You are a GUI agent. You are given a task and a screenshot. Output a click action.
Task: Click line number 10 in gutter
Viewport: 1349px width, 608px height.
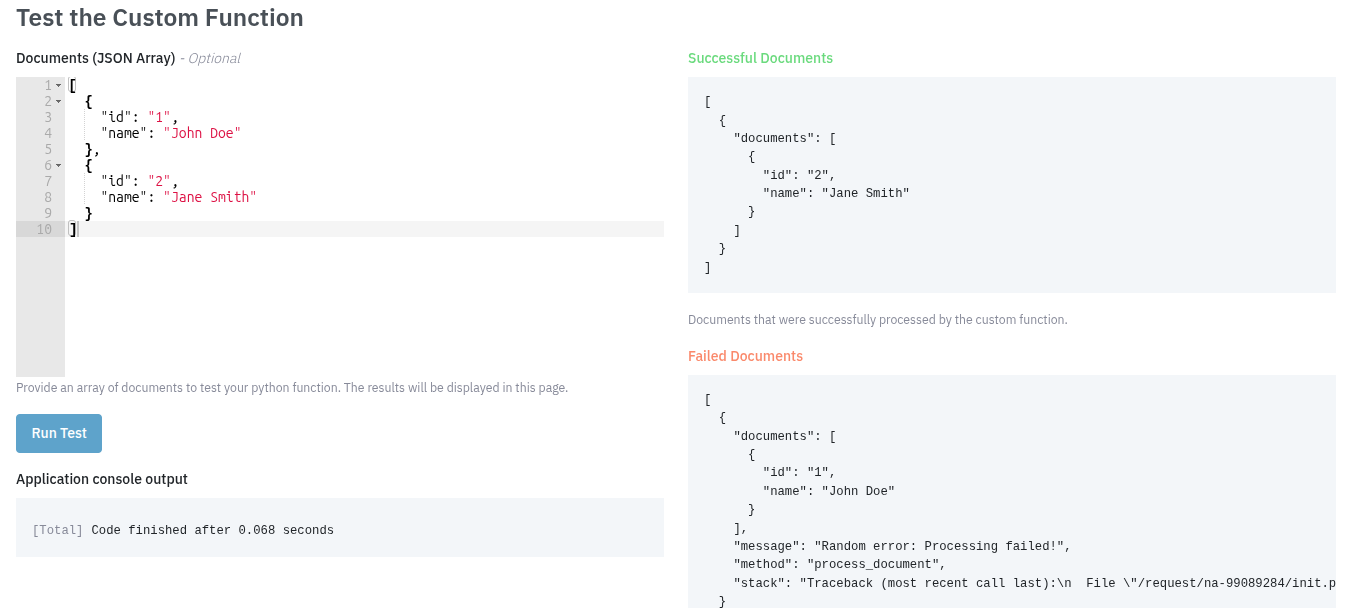[44, 229]
